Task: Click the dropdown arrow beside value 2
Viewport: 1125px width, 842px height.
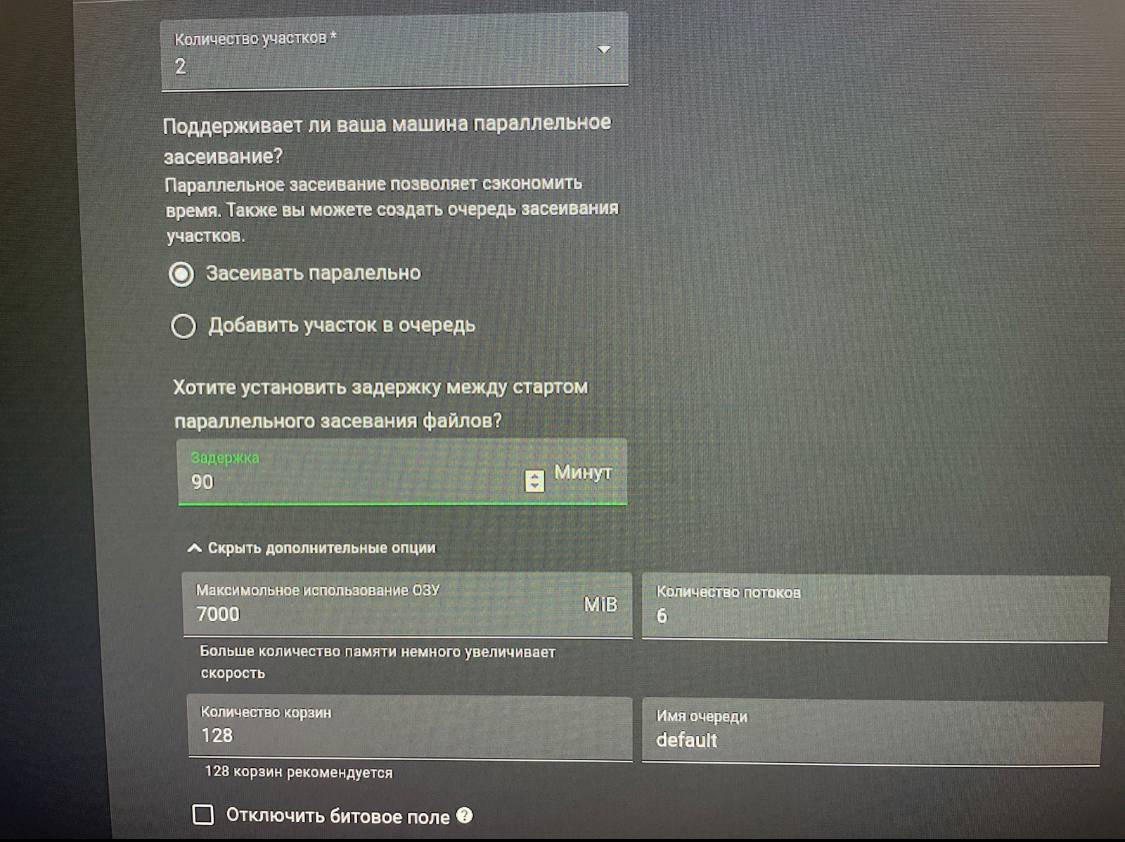Action: click(604, 50)
